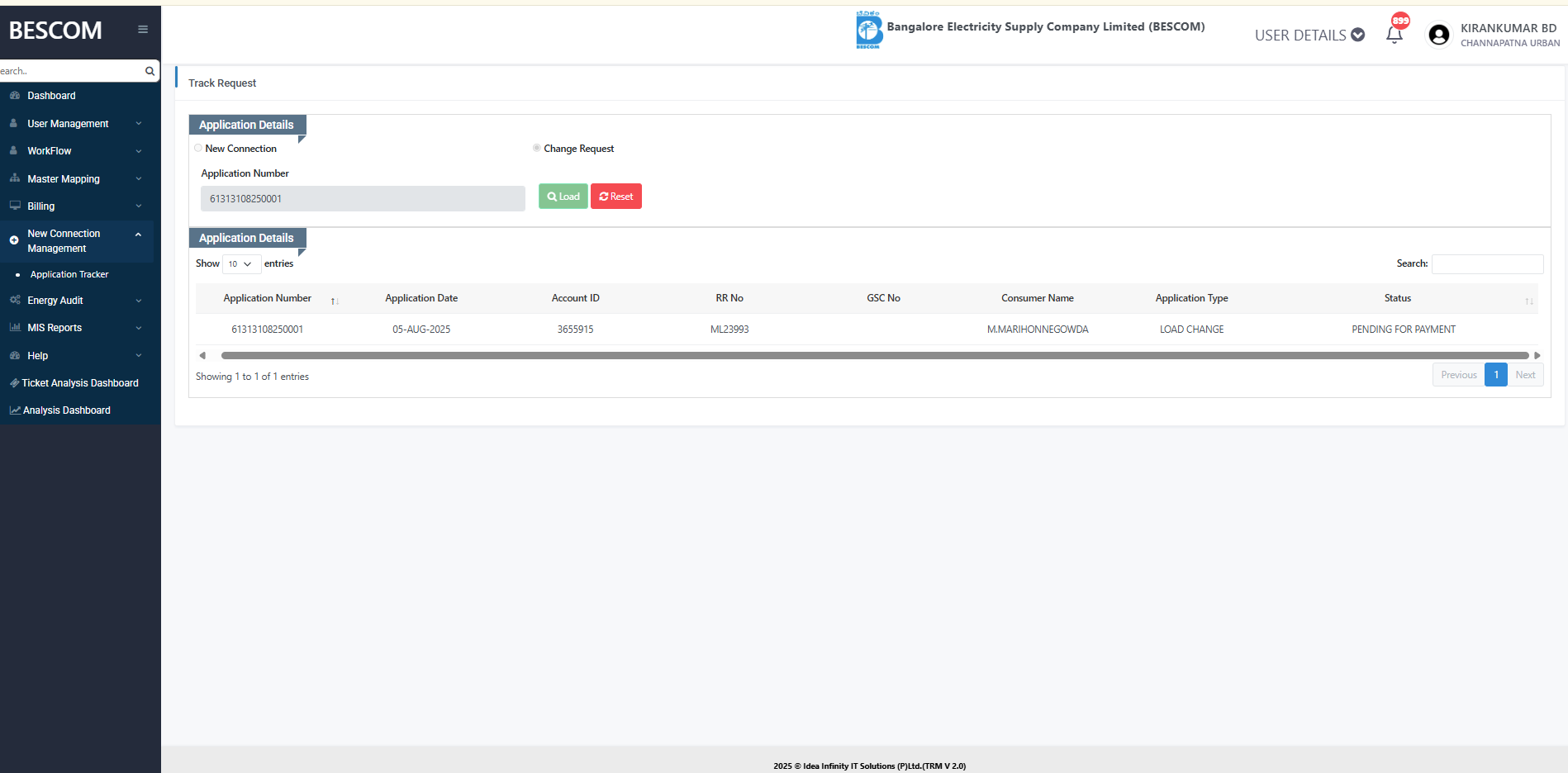Image resolution: width=1568 pixels, height=773 pixels.
Task: Click the red Reset button
Action: tap(616, 197)
